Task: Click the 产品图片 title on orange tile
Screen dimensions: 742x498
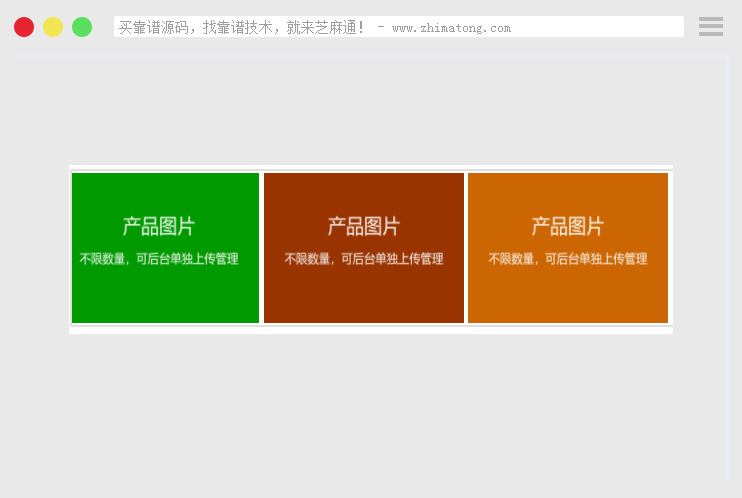Action: [567, 227]
